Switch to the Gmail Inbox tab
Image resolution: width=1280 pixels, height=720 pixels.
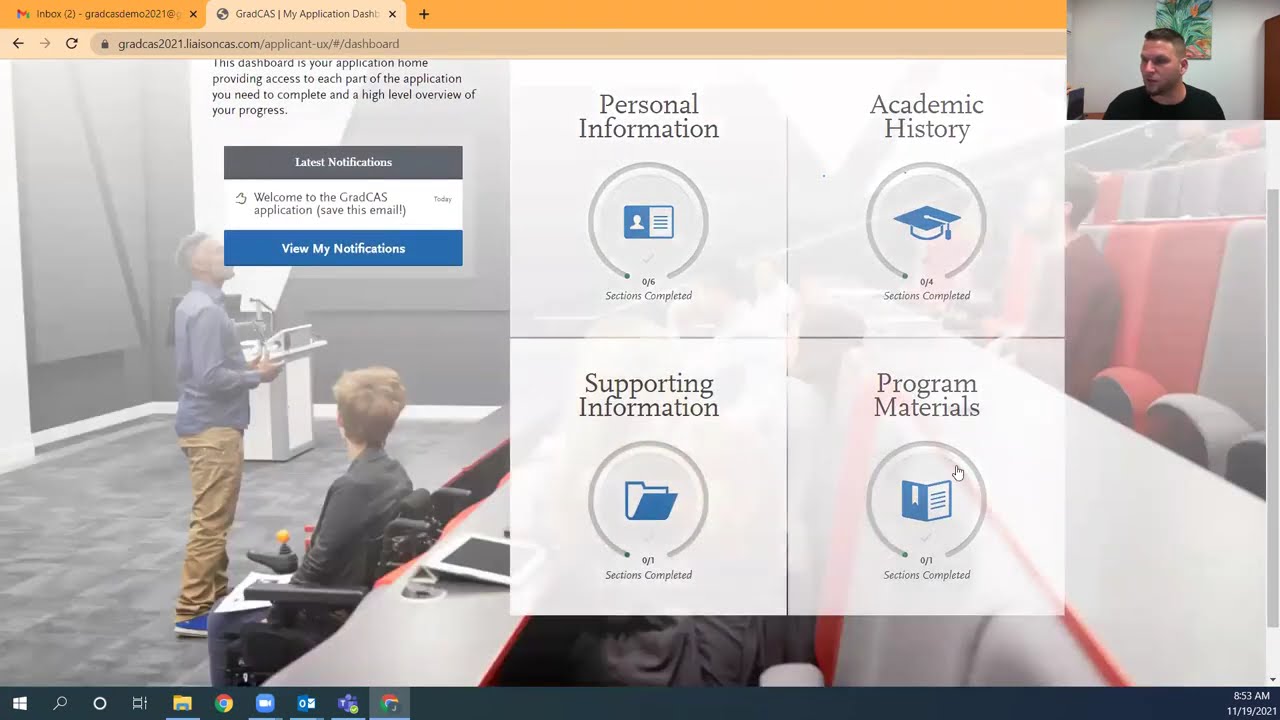104,14
